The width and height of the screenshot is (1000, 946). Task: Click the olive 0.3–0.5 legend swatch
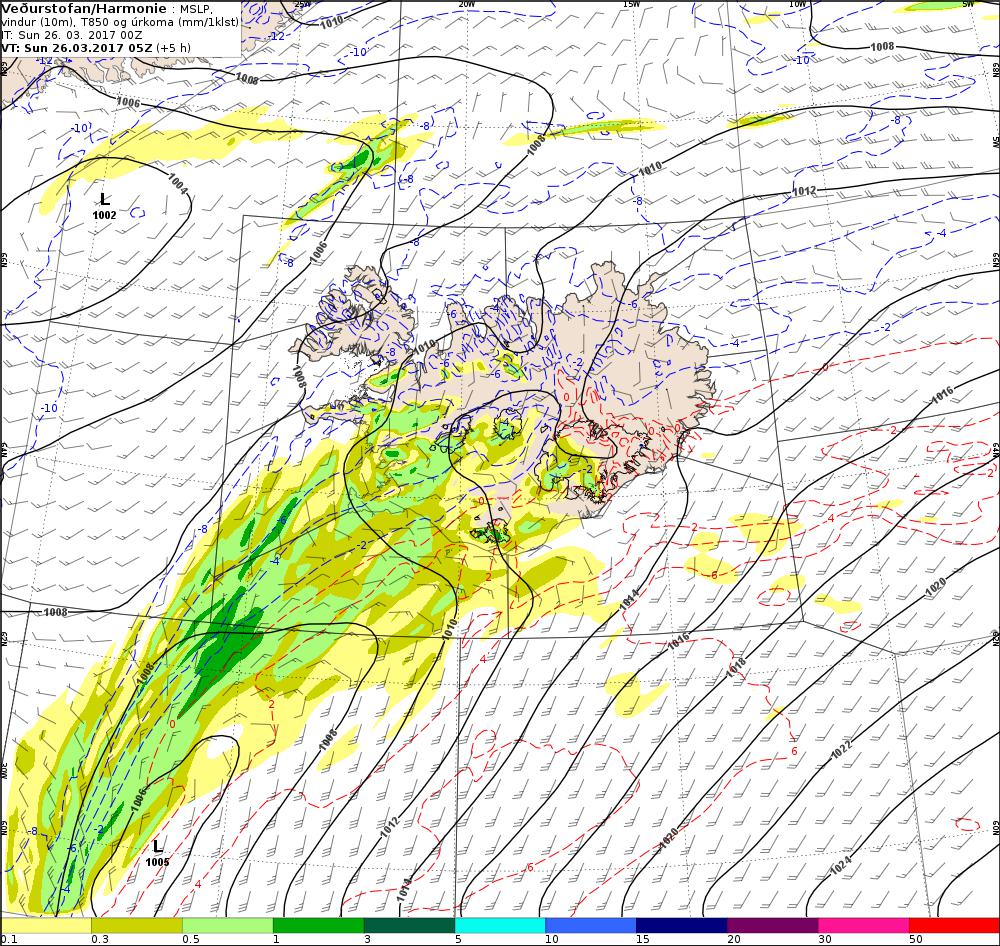pos(136,925)
